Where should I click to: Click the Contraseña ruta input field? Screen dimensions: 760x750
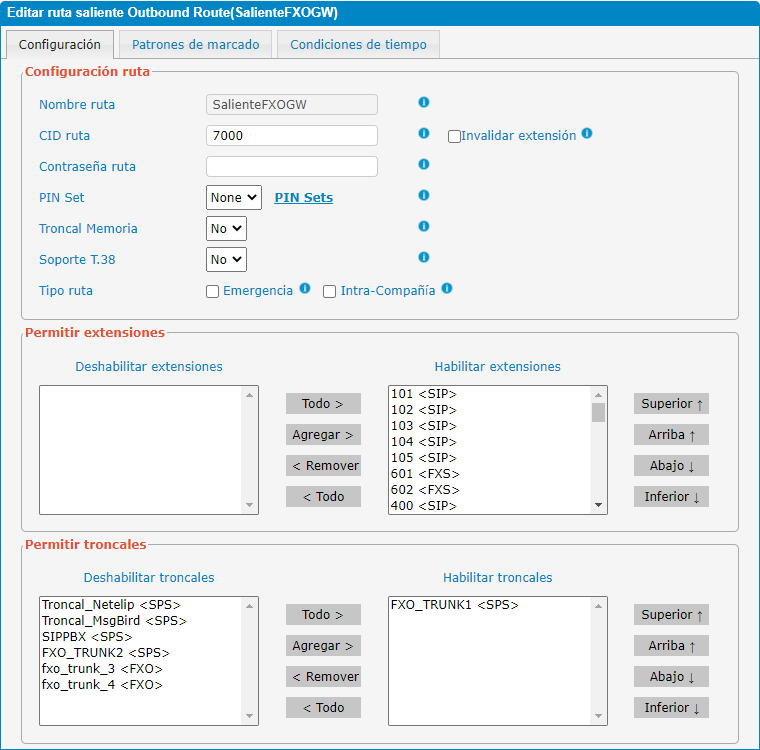[x=291, y=167]
